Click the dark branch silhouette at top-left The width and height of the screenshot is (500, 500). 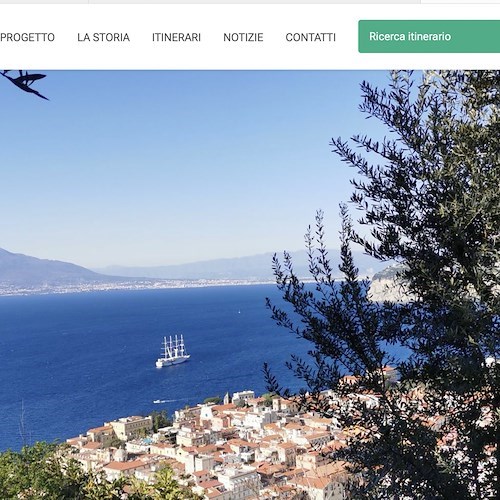pos(25,83)
